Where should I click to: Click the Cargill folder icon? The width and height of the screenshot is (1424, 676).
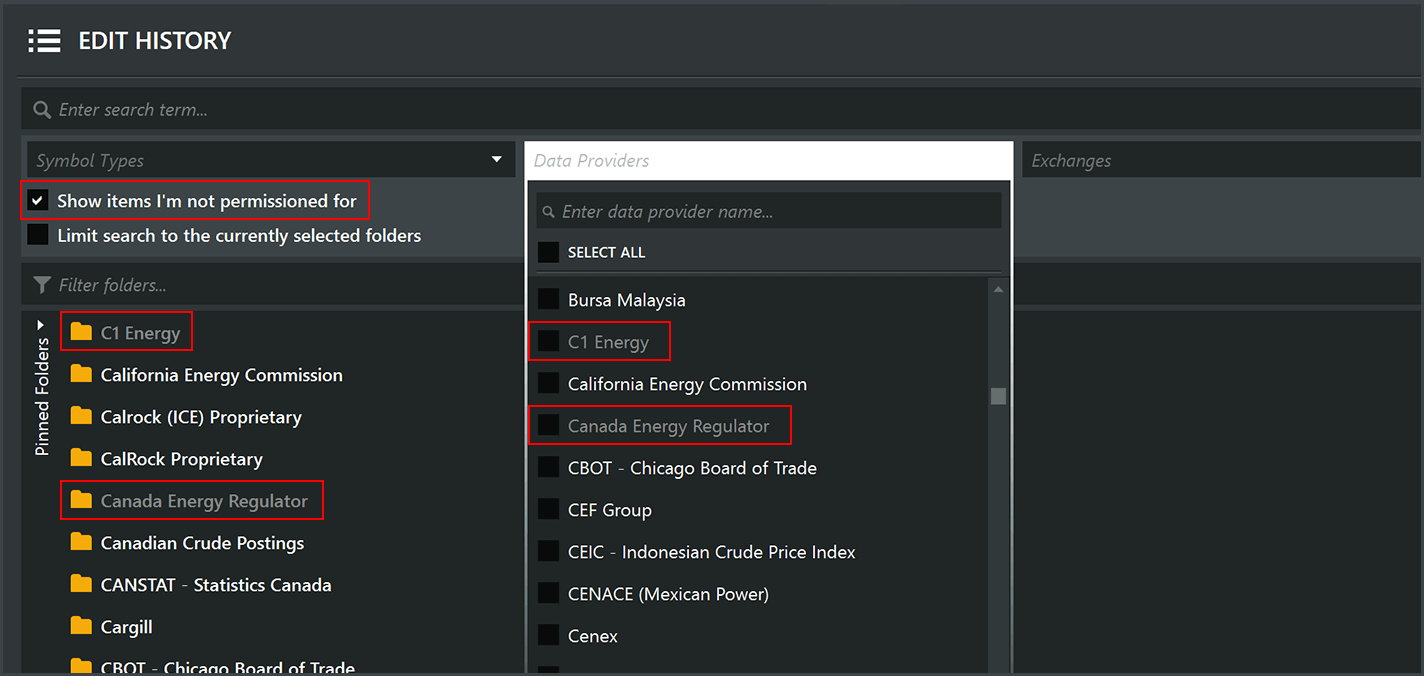81,626
